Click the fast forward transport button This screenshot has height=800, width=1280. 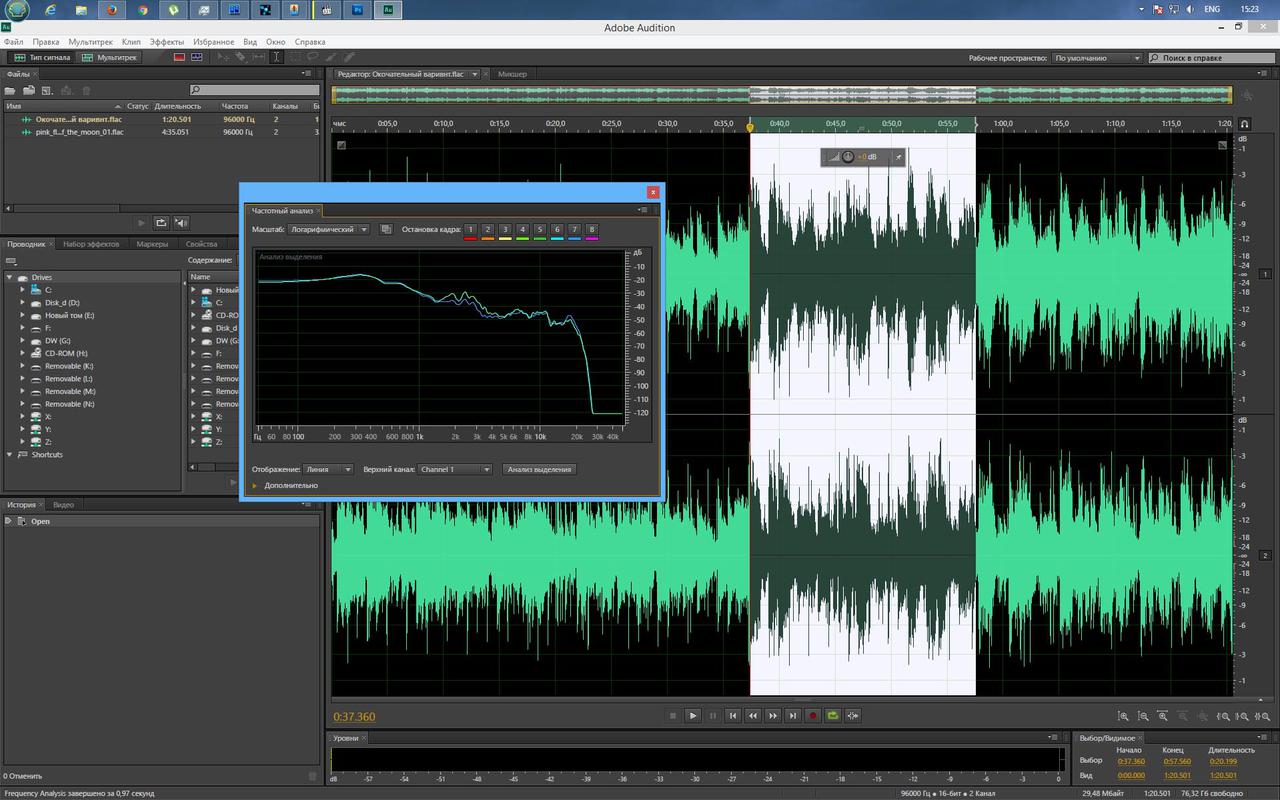coord(773,716)
